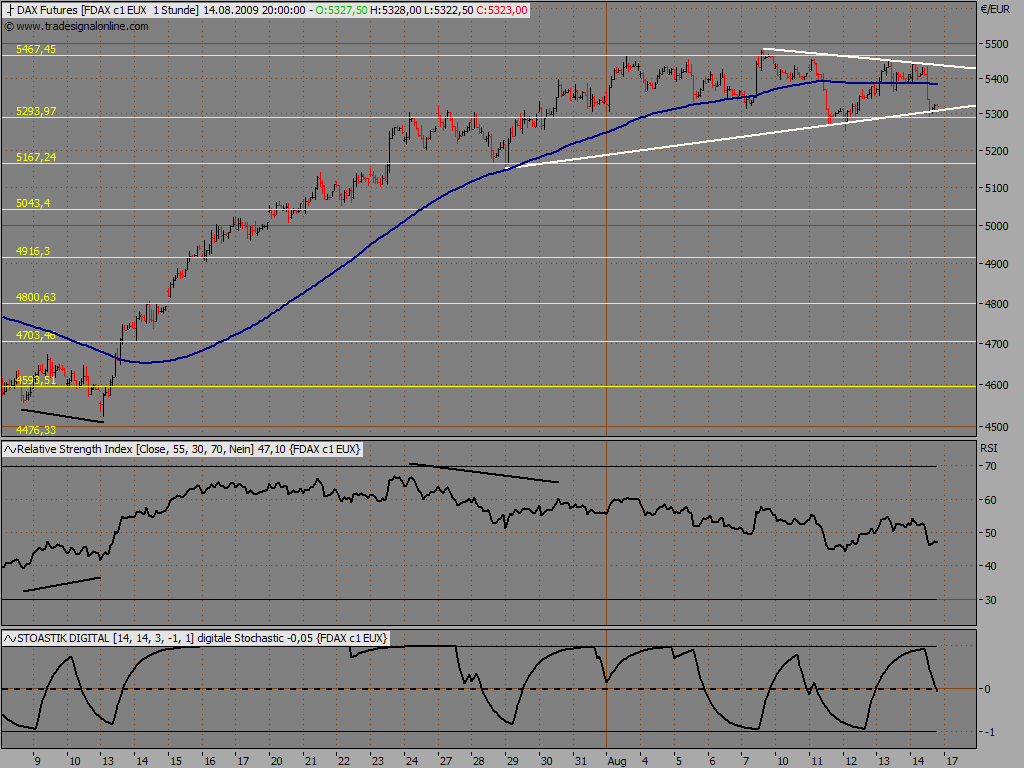This screenshot has width=1024, height=768.
Task: Click the RSI 70 level axis tick
Action: pyautogui.click(x=991, y=466)
